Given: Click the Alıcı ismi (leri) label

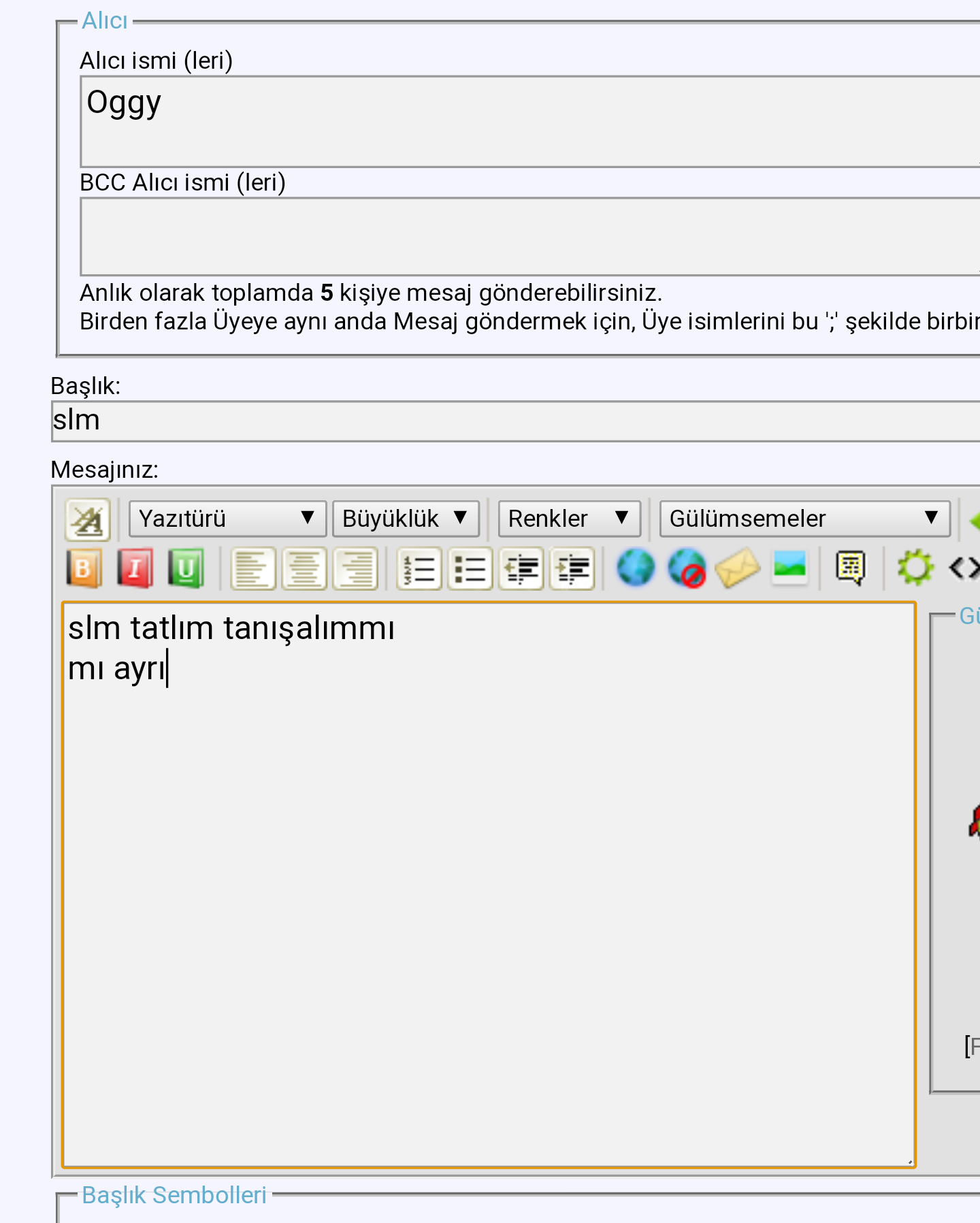Looking at the screenshot, I should click(x=157, y=61).
